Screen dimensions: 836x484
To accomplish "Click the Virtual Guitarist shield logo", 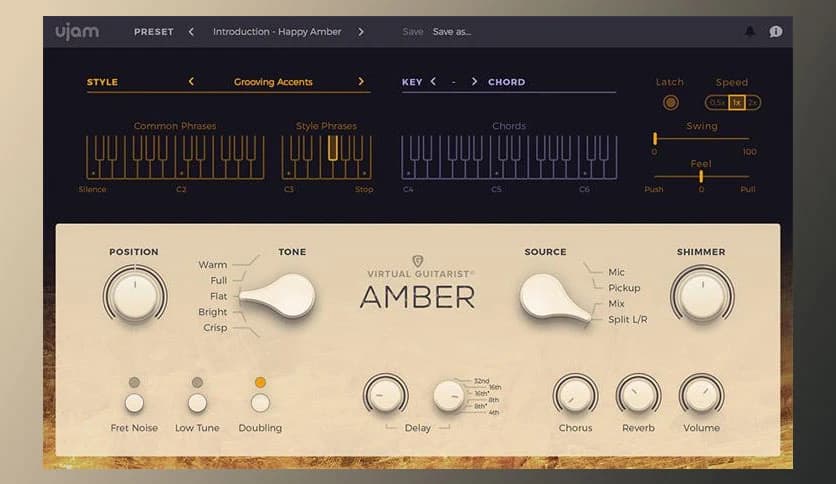I will pos(418,261).
